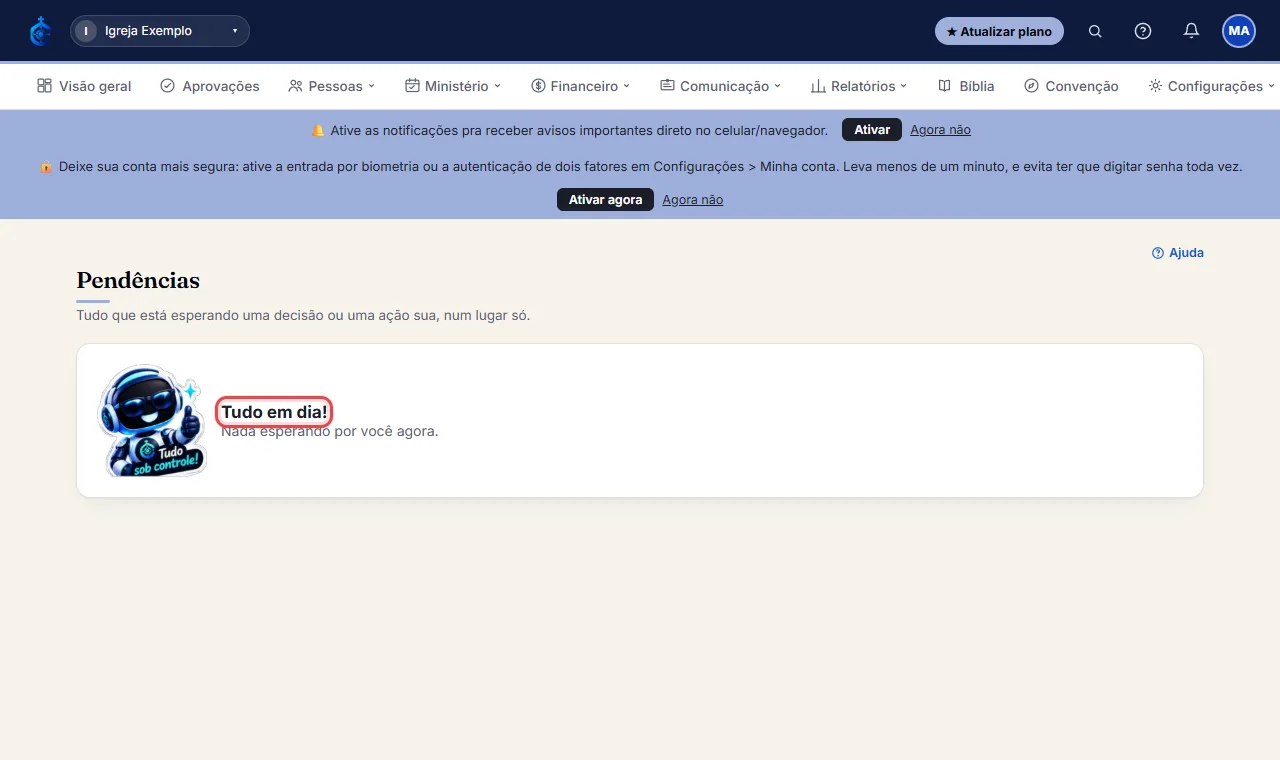This screenshot has width=1280, height=760.
Task: Click the Ajuda question mark icon
Action: click(1158, 253)
